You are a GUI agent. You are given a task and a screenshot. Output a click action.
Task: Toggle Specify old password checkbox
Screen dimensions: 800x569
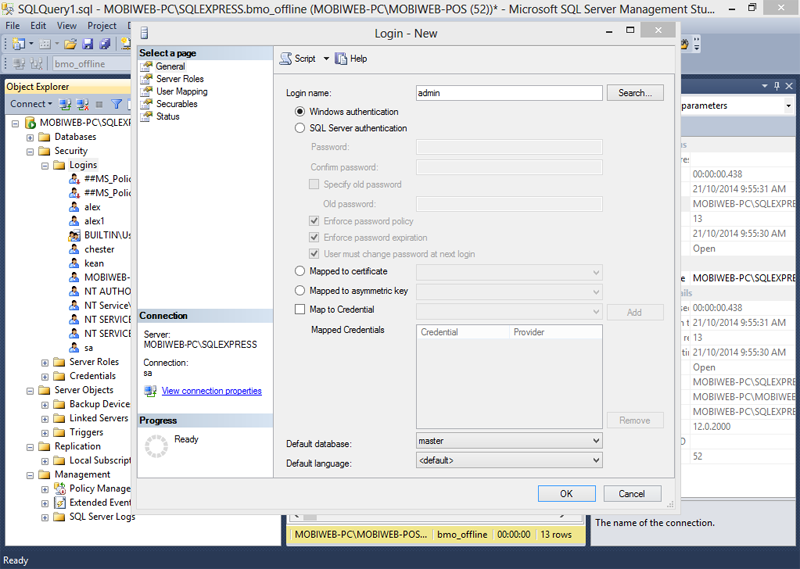(x=314, y=184)
